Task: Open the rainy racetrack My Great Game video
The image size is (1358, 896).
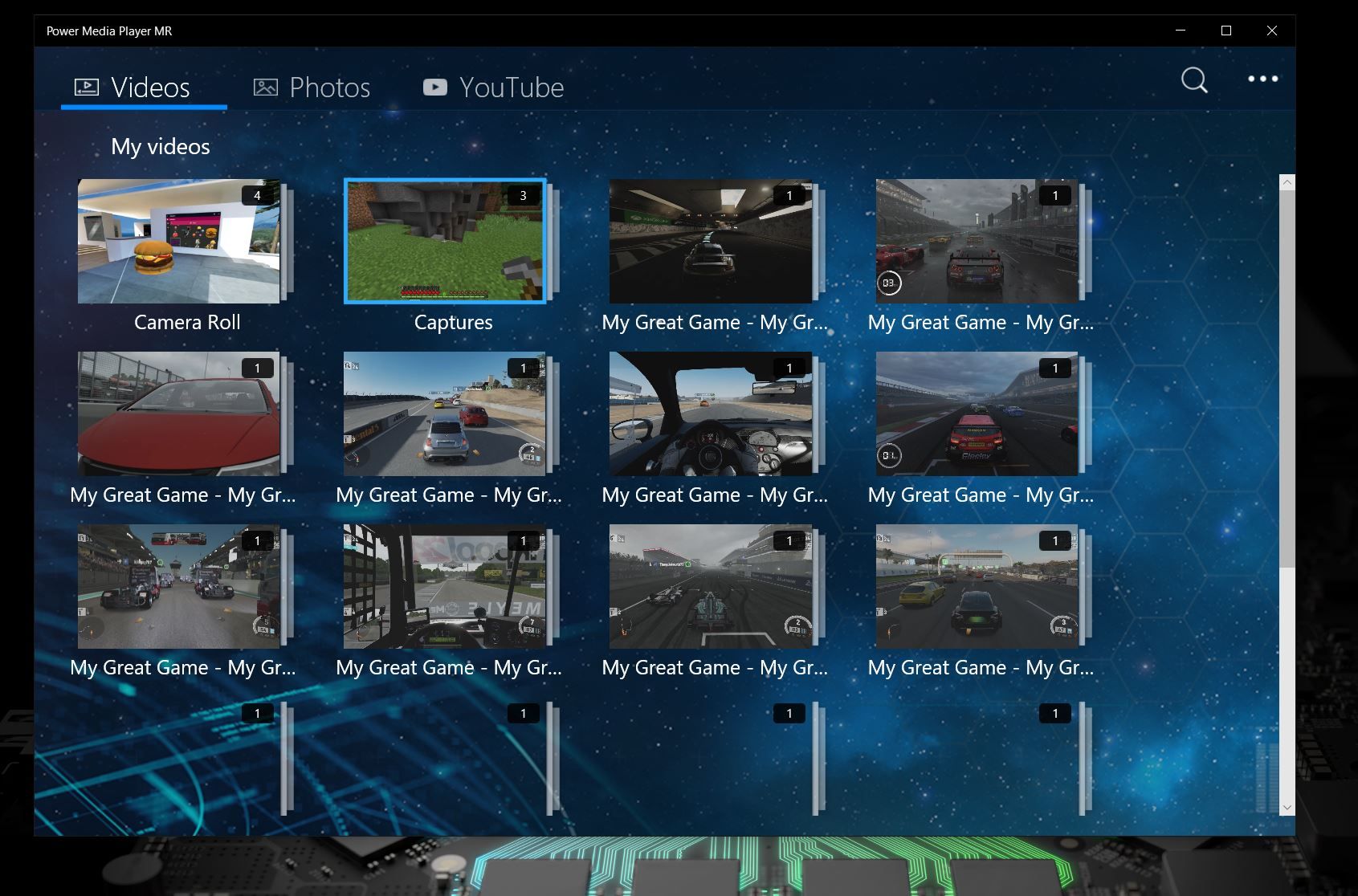Action: pos(977,241)
